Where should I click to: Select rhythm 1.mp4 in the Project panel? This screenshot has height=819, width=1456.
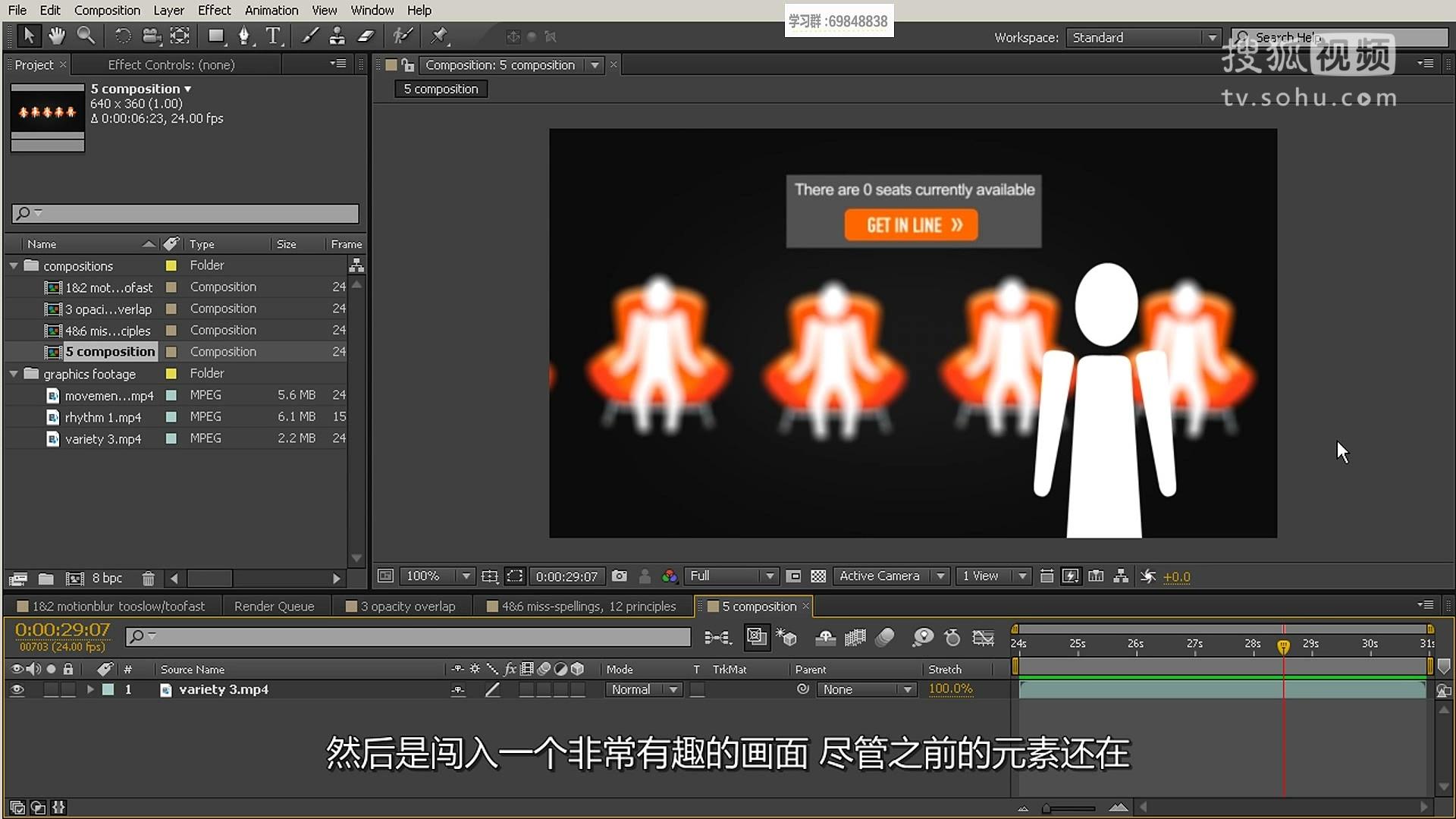pyautogui.click(x=104, y=417)
